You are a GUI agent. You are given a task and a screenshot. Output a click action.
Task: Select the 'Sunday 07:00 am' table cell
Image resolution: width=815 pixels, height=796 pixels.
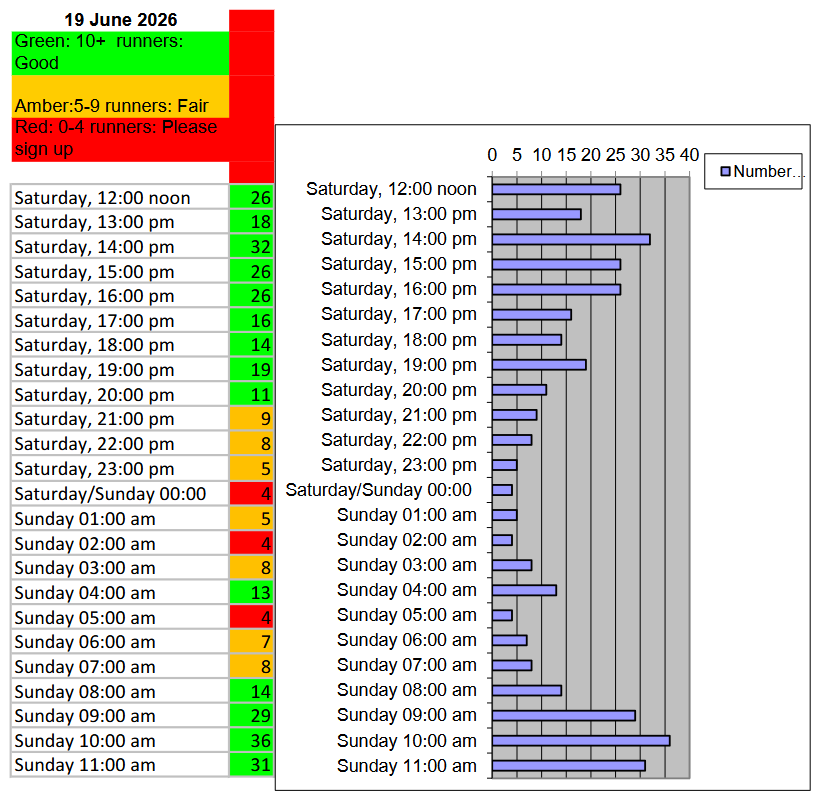pyautogui.click(x=120, y=667)
